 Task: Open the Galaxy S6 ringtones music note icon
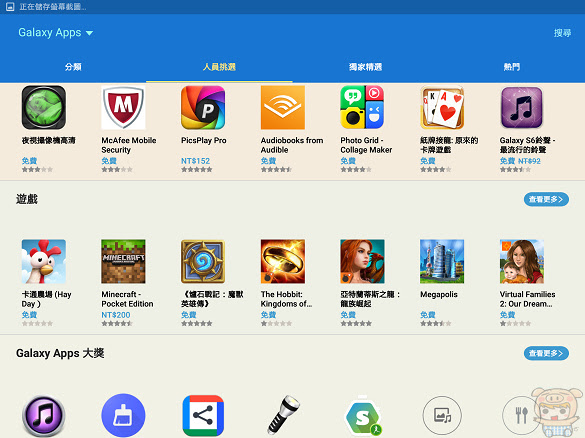pos(522,107)
